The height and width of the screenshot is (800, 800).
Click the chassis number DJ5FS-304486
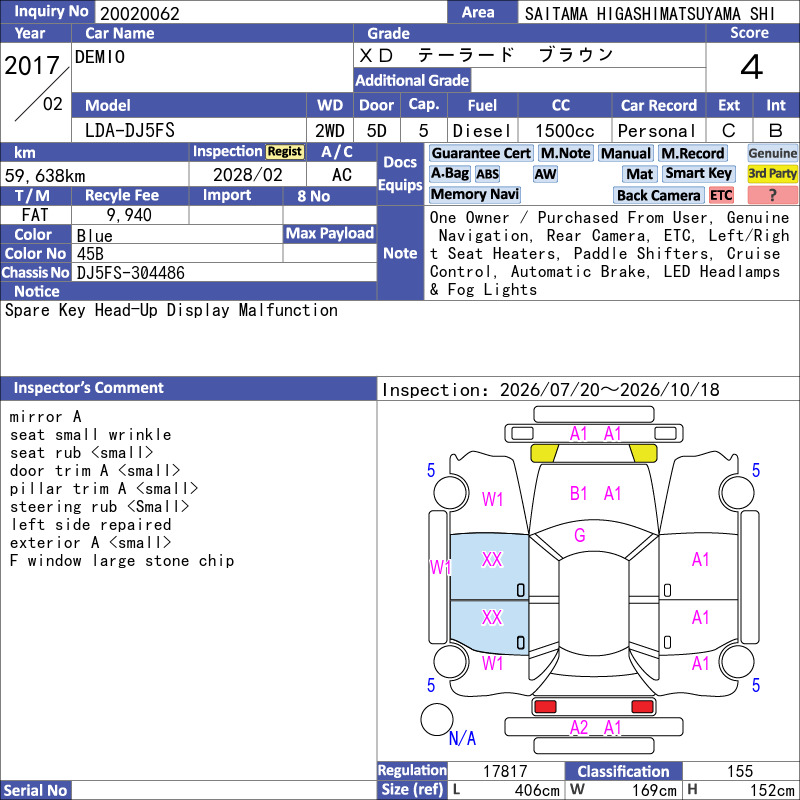131,273
